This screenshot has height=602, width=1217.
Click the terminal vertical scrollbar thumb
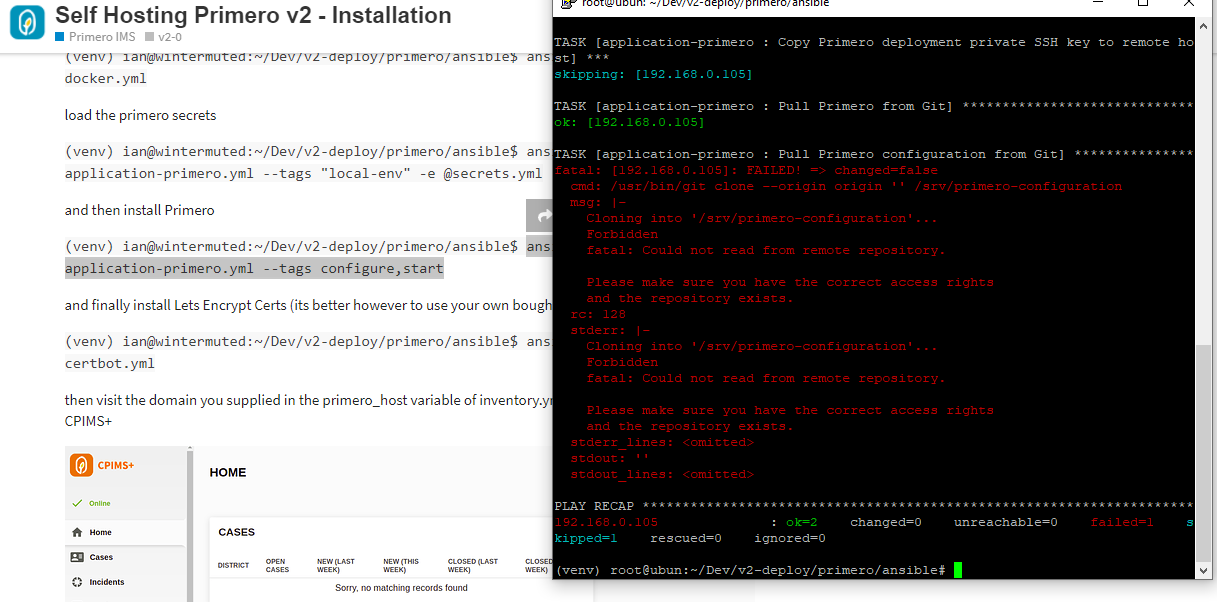click(x=1204, y=453)
